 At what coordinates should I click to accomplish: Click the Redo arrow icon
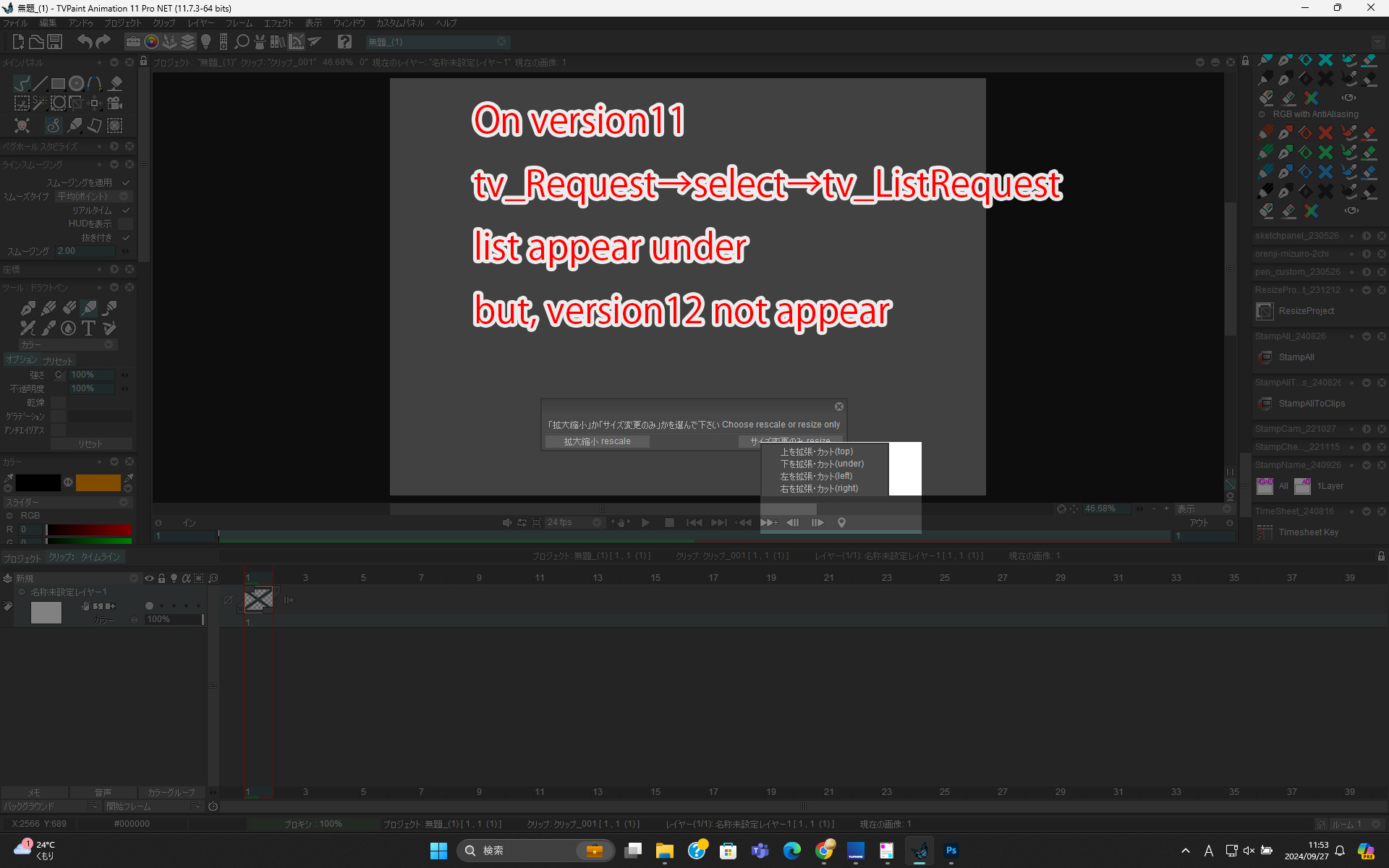click(103, 42)
